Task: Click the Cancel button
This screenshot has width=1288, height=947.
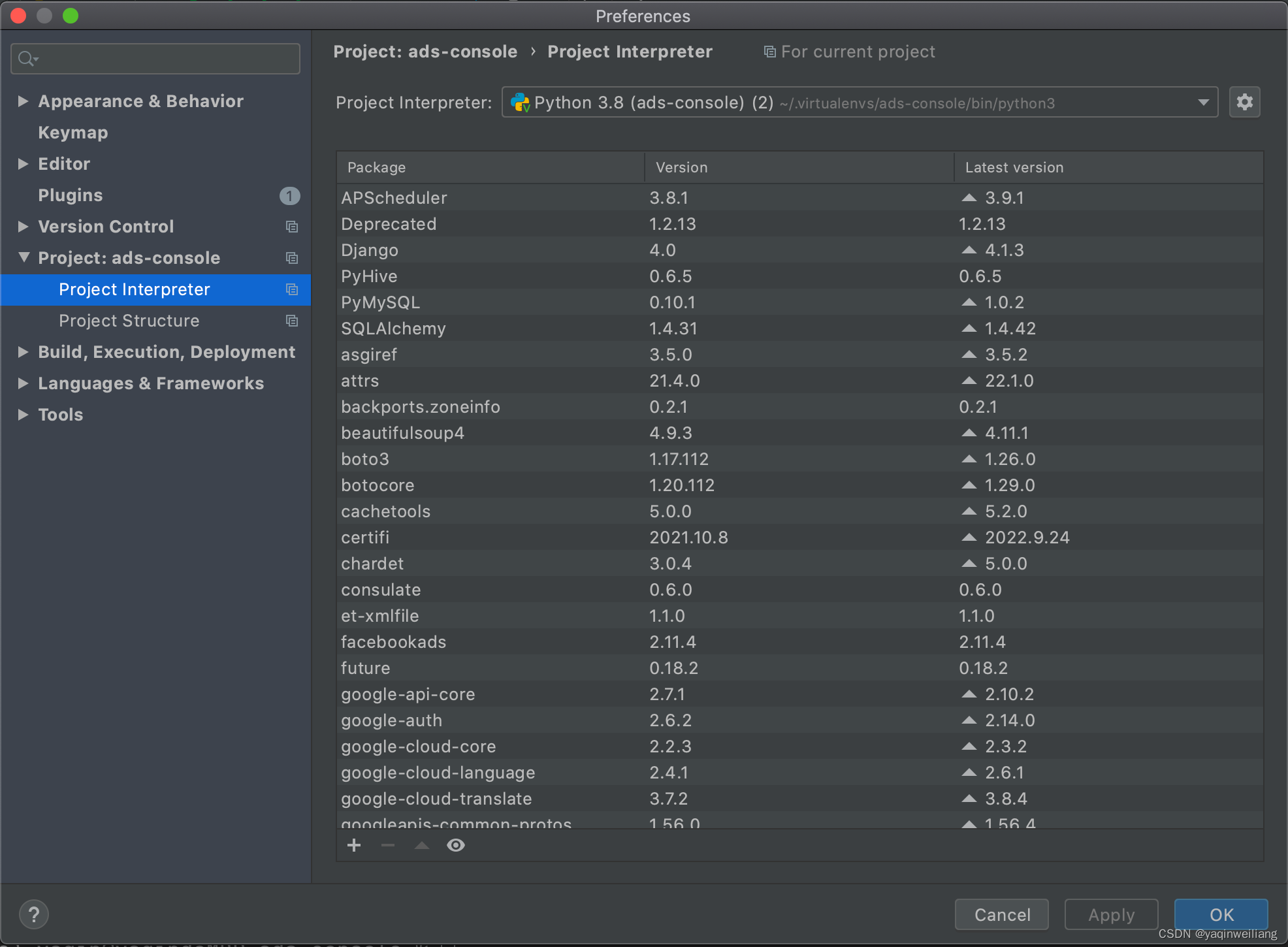Action: pyautogui.click(x=1002, y=914)
